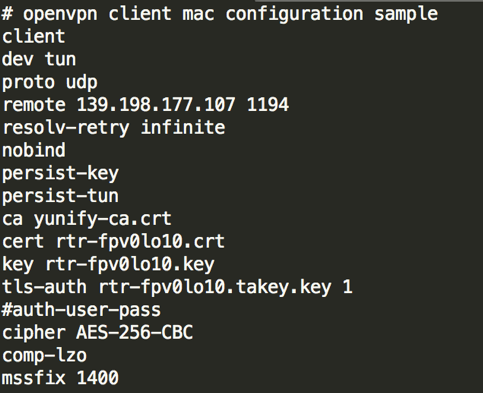Click the port number 1194
Image resolution: width=483 pixels, height=393 pixels.
(x=268, y=104)
